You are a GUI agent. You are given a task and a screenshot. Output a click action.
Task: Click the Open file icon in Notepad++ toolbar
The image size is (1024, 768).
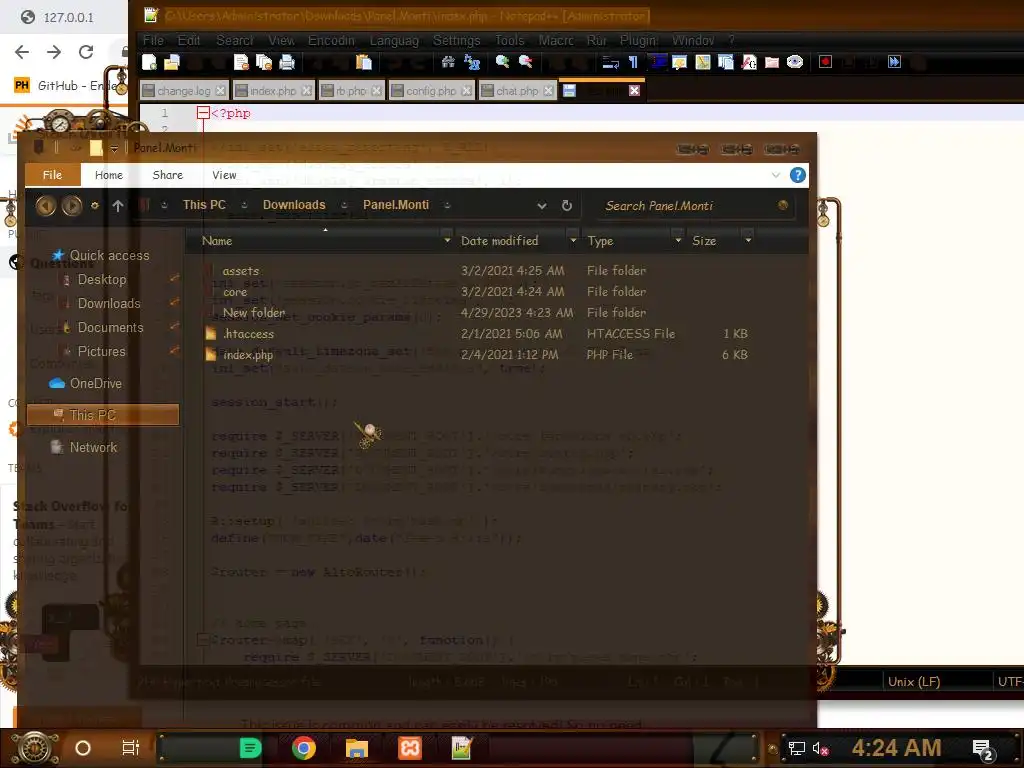[x=172, y=62]
